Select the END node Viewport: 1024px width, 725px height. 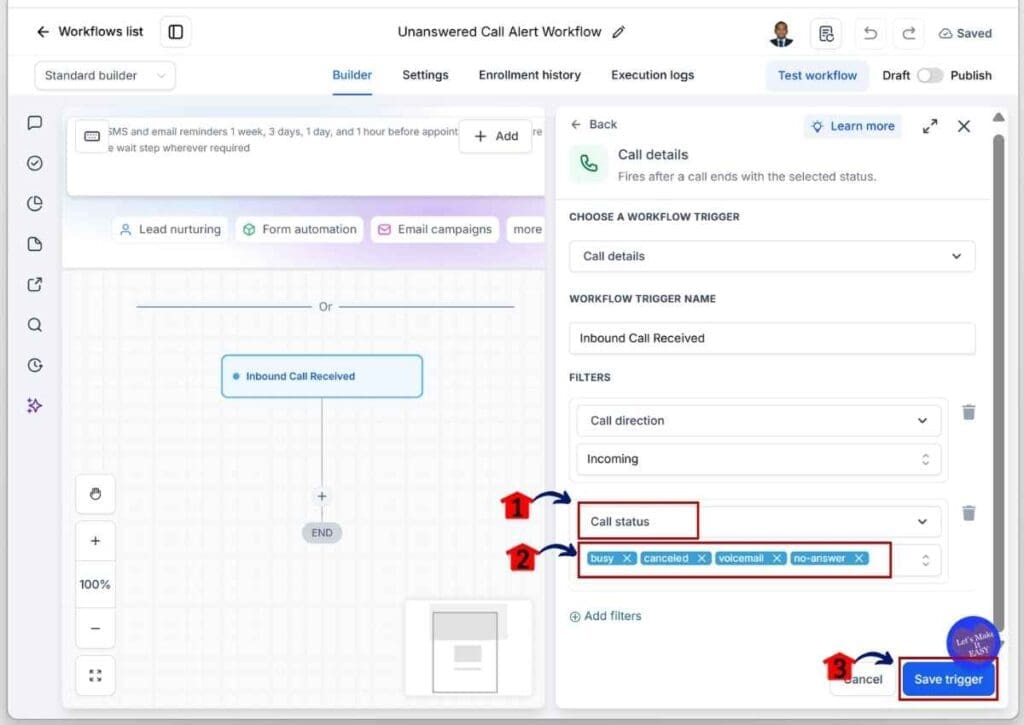(322, 533)
